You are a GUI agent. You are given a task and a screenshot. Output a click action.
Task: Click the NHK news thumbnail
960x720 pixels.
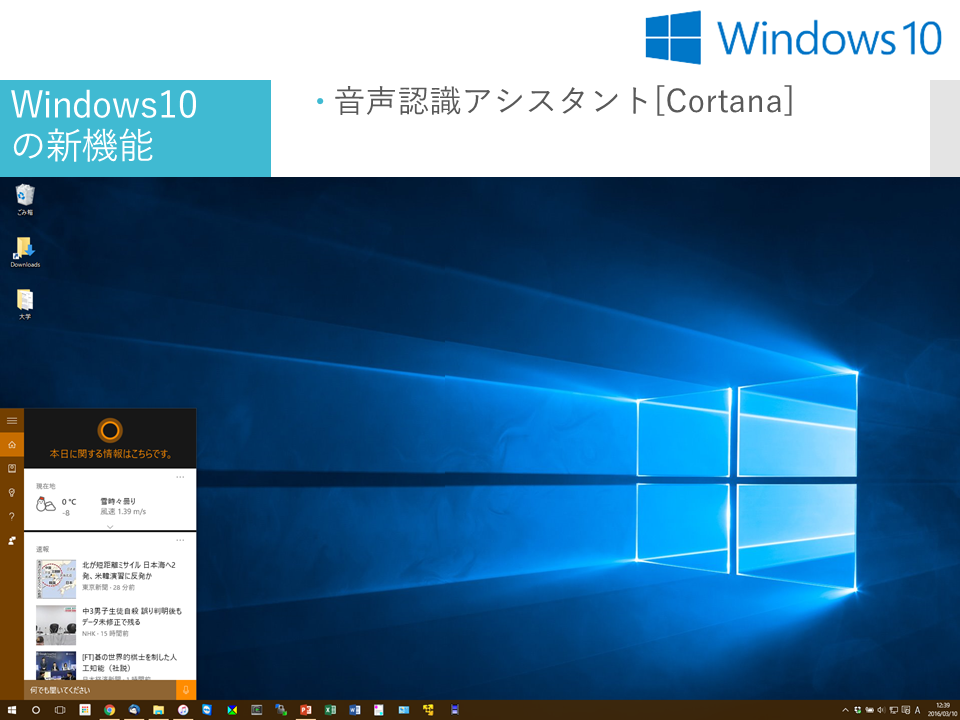(56, 625)
